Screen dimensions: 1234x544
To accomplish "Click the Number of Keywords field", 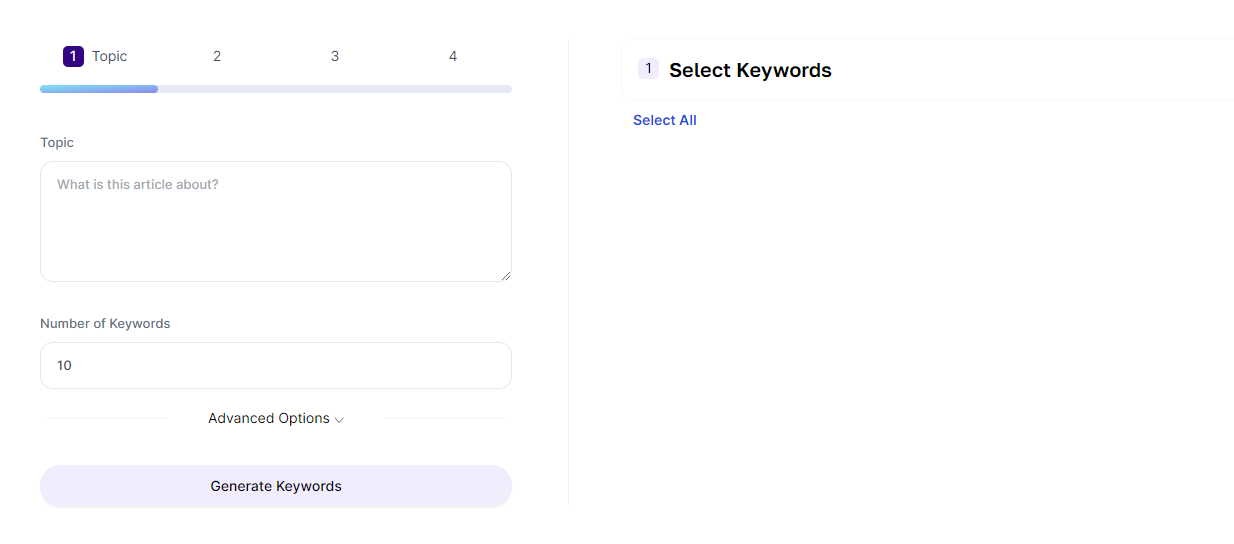I will tap(276, 365).
